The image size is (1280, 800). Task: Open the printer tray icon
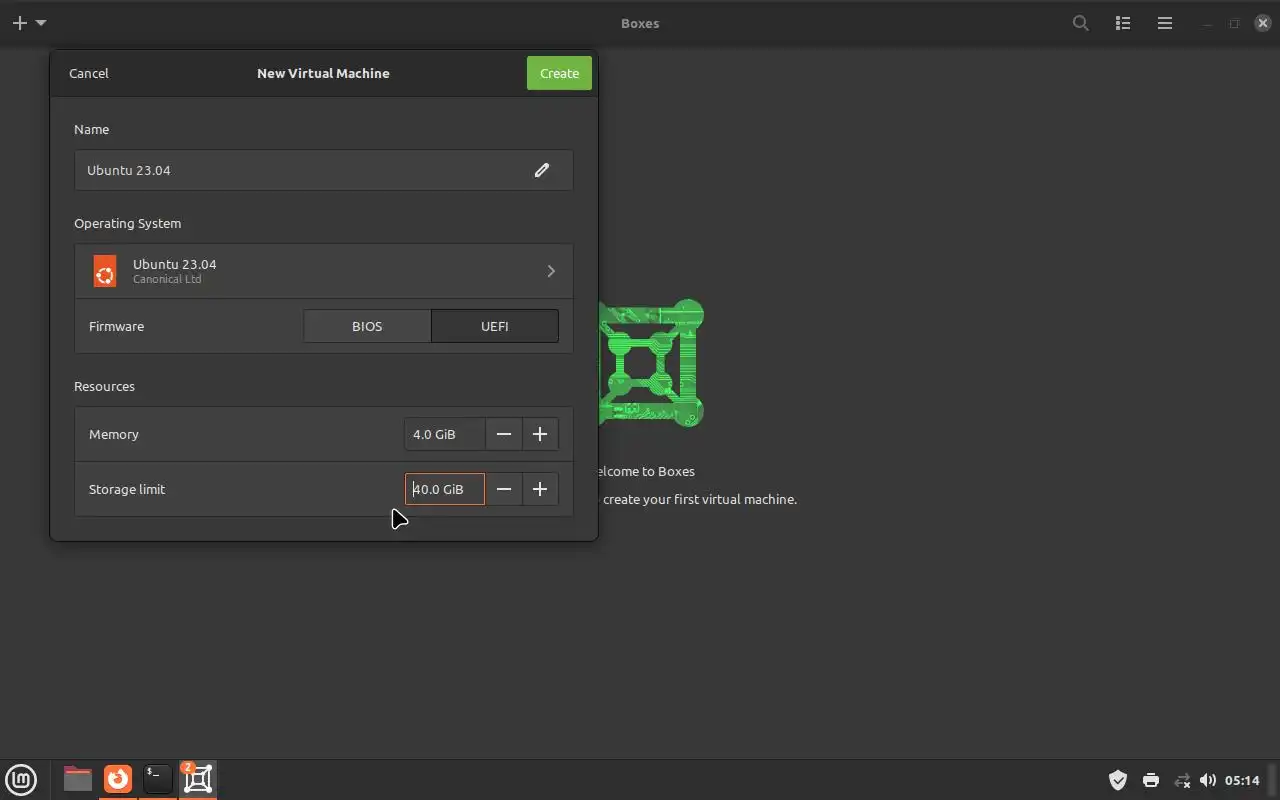click(1151, 780)
